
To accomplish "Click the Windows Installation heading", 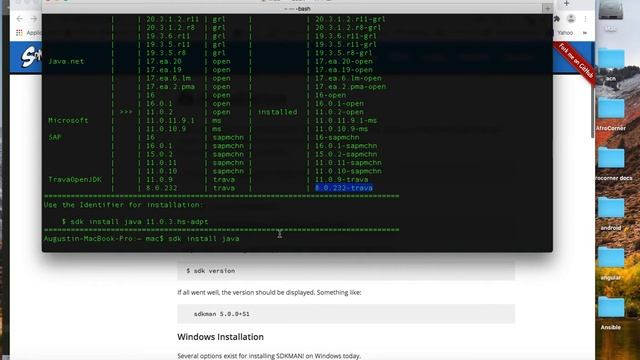I will coord(220,337).
